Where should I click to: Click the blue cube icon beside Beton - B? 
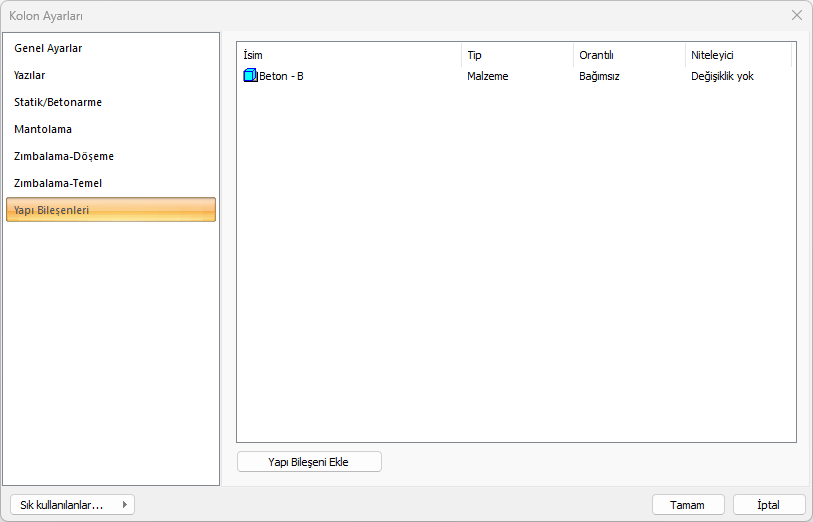(250, 76)
